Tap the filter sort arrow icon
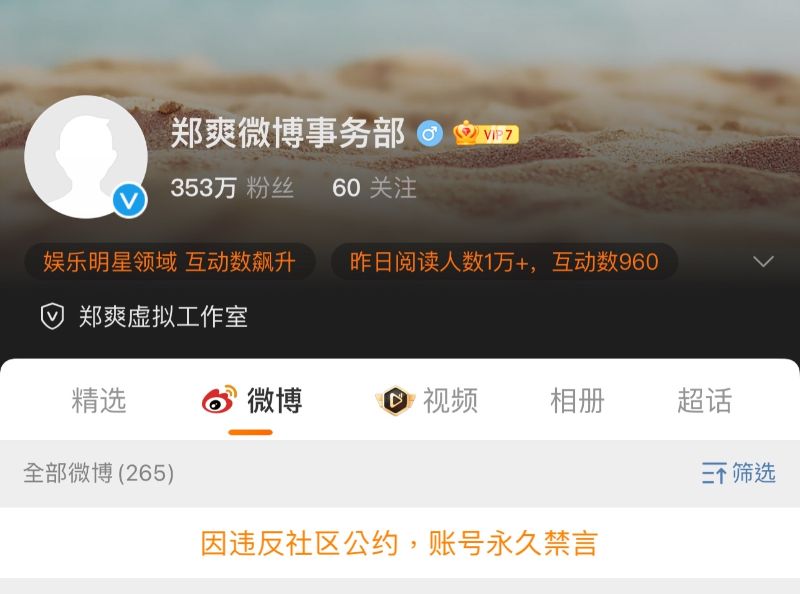The width and height of the screenshot is (800, 594). 714,473
